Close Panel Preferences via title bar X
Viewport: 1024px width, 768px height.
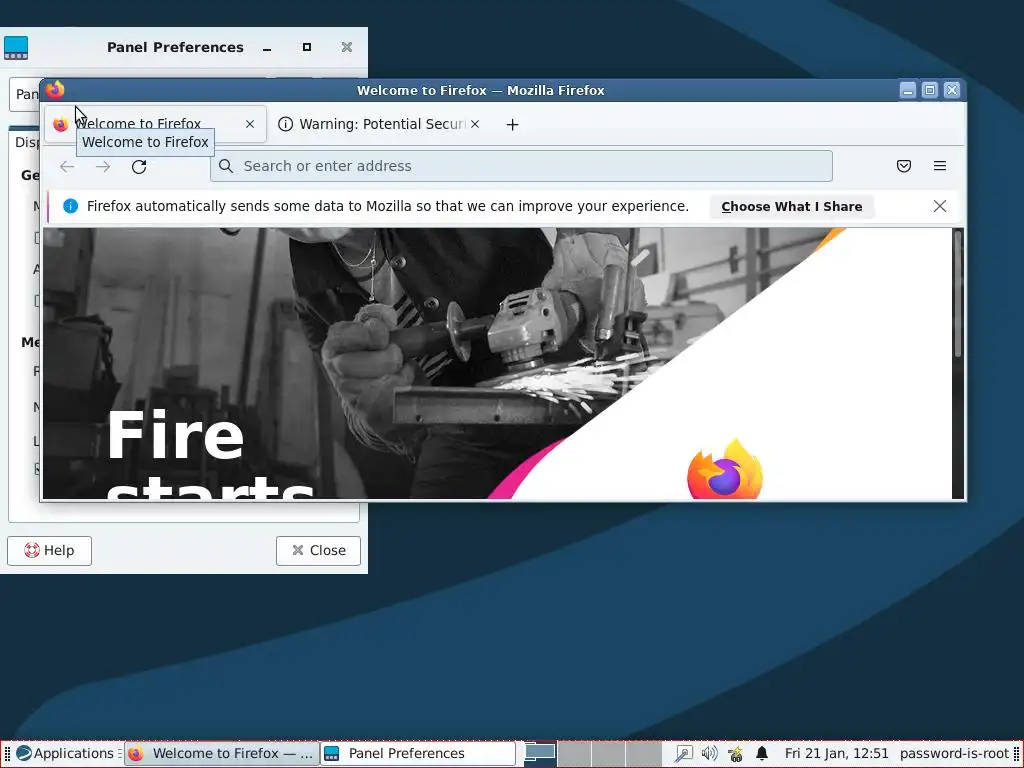(x=347, y=47)
